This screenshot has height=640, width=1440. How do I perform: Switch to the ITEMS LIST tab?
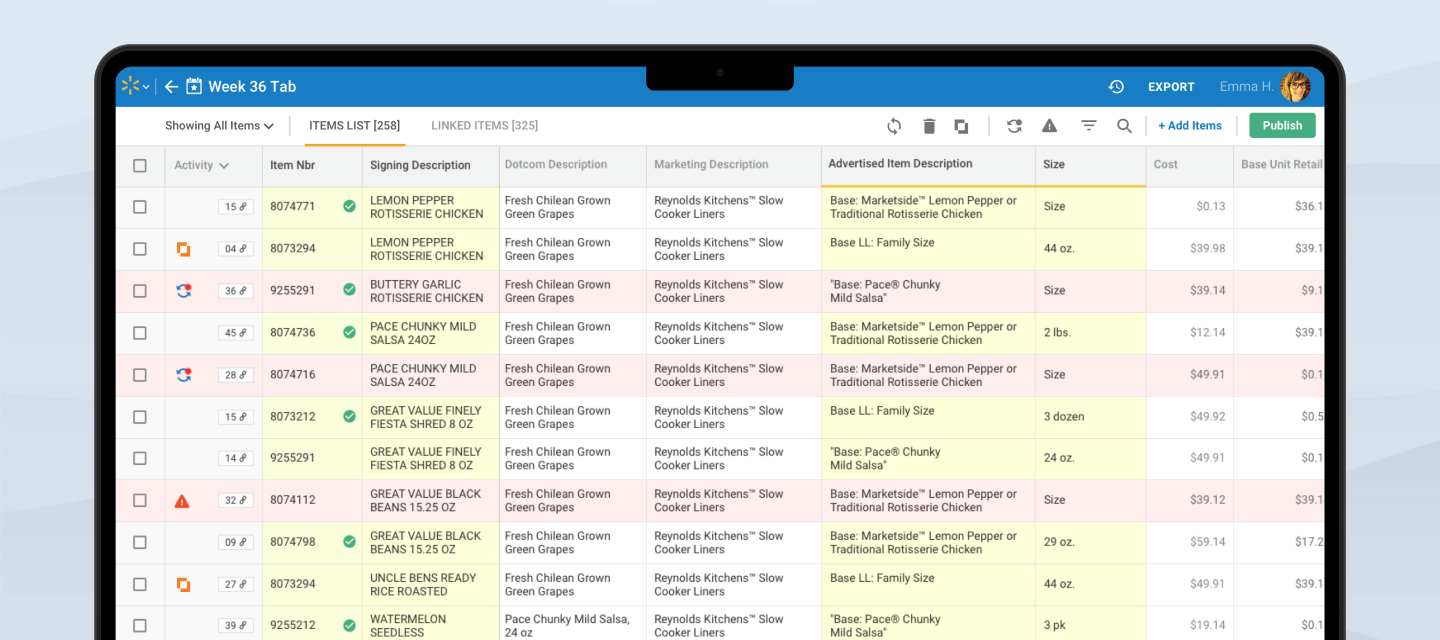[354, 126]
